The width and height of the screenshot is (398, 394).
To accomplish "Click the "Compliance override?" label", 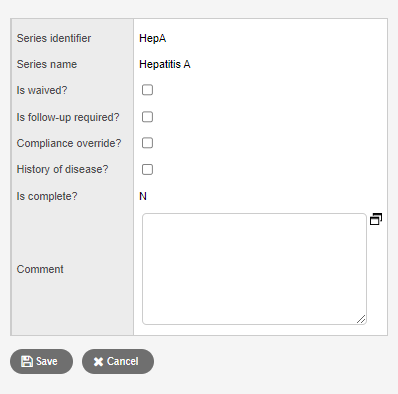I will (x=69, y=143).
